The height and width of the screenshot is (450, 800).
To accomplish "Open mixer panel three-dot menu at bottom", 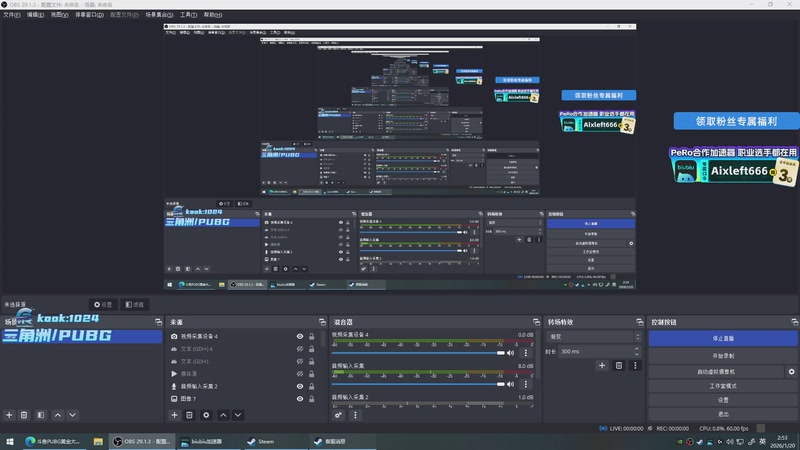I will tap(355, 415).
